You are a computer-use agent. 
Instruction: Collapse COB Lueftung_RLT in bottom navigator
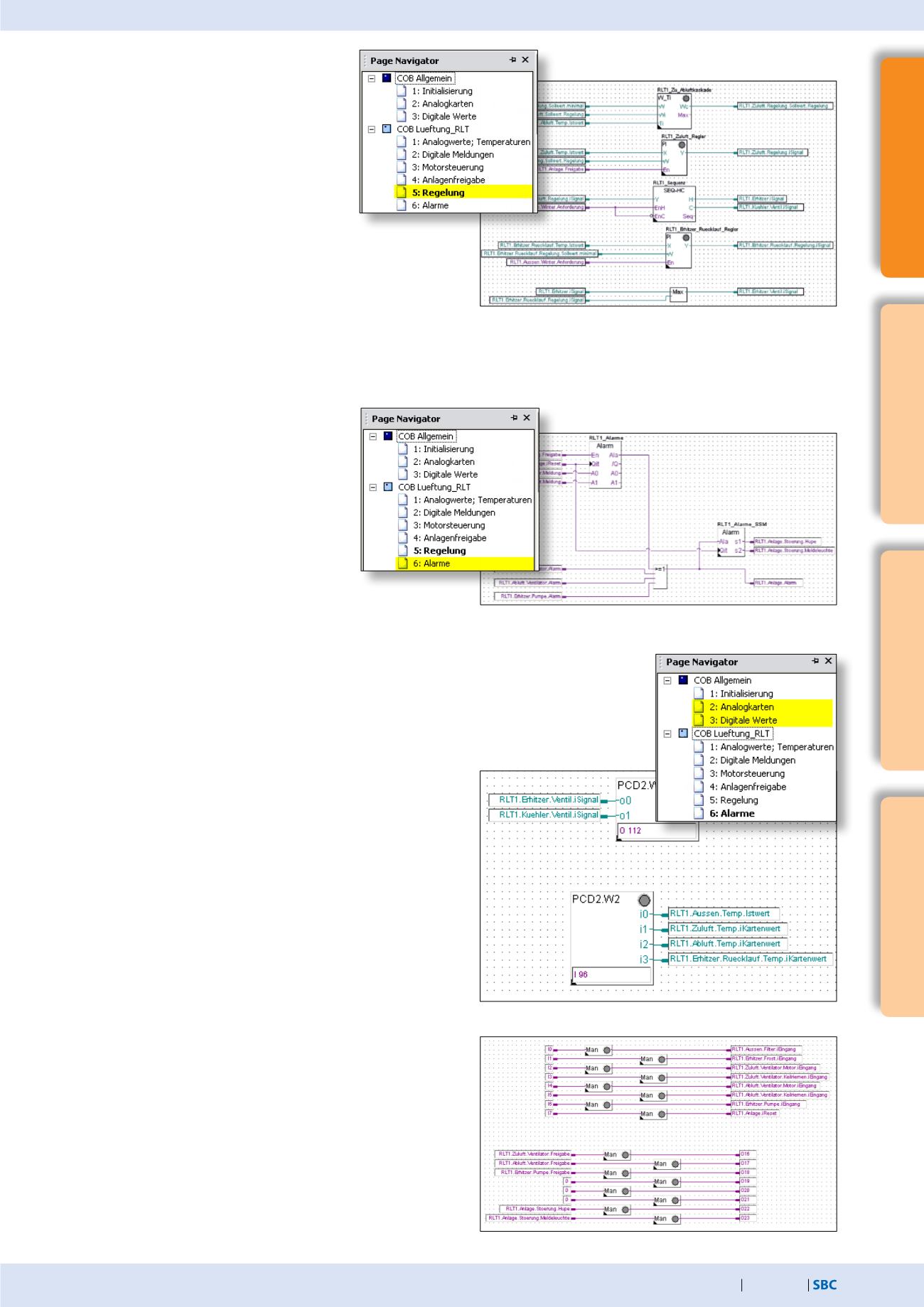667,733
